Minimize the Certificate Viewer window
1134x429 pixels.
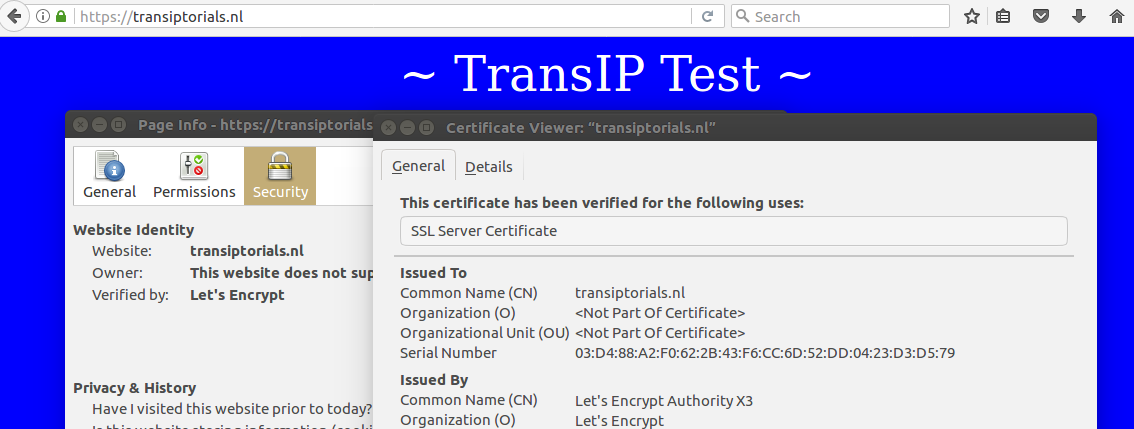(408, 128)
